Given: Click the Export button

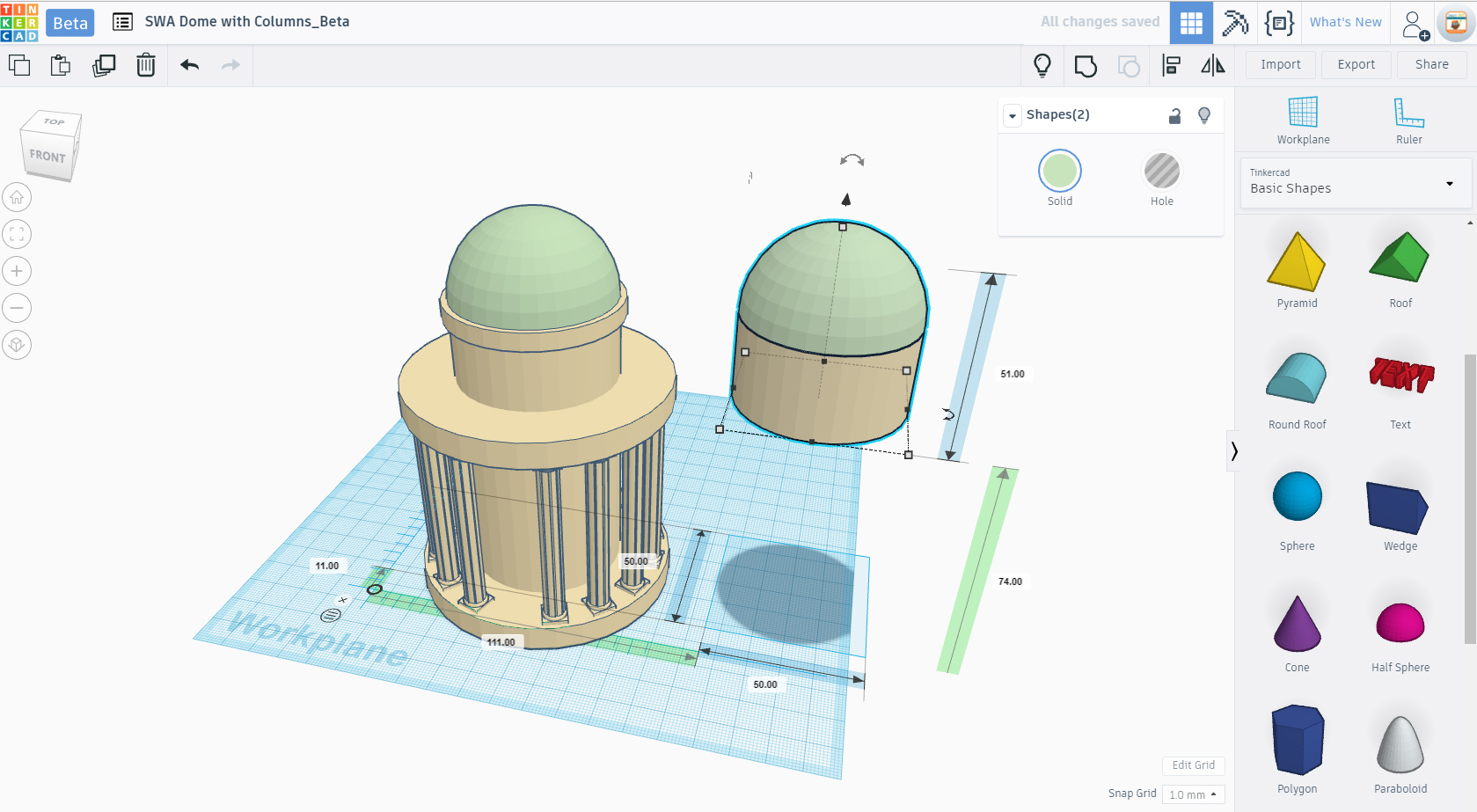Looking at the screenshot, I should [1356, 65].
